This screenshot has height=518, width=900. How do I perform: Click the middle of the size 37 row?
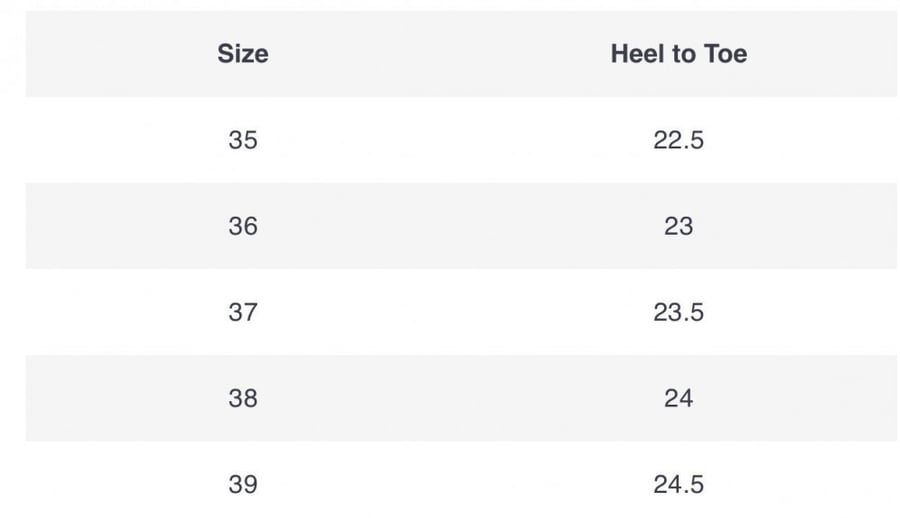(x=461, y=312)
